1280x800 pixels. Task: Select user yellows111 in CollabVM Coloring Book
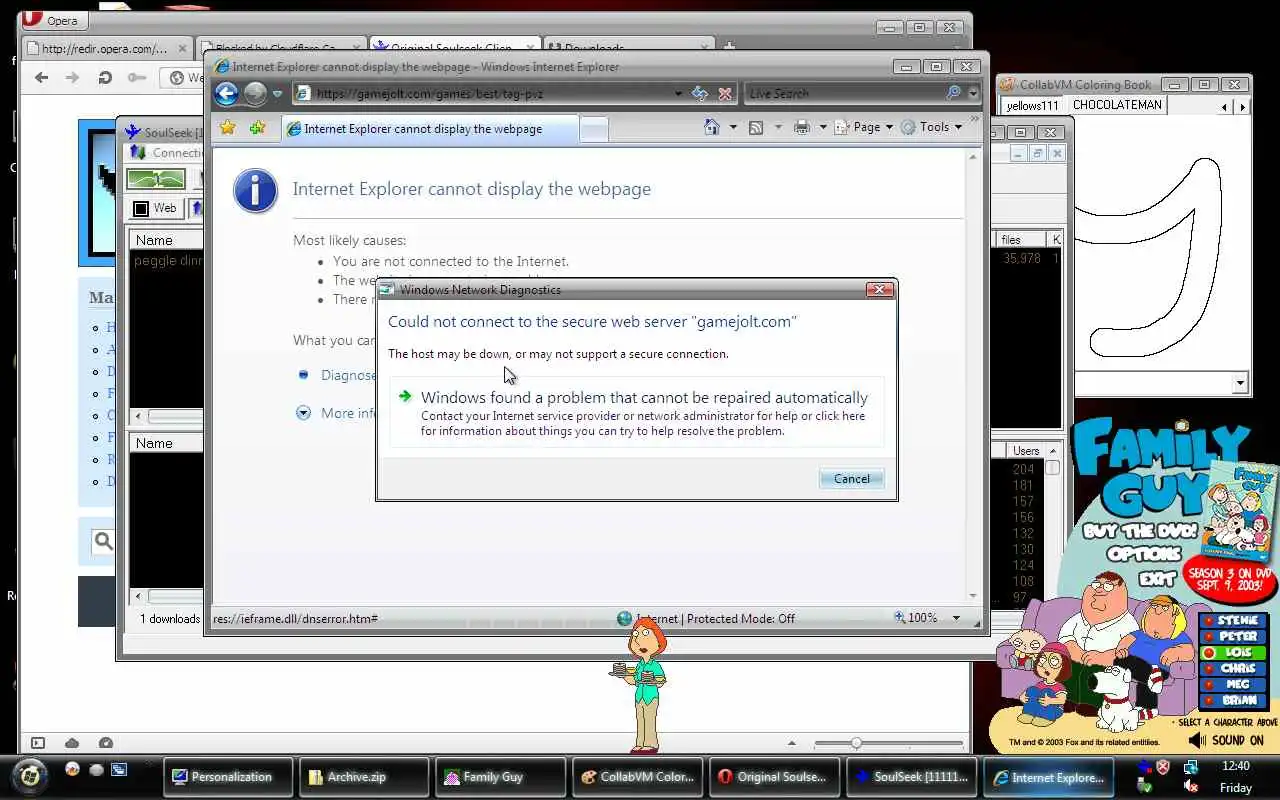click(x=1032, y=105)
